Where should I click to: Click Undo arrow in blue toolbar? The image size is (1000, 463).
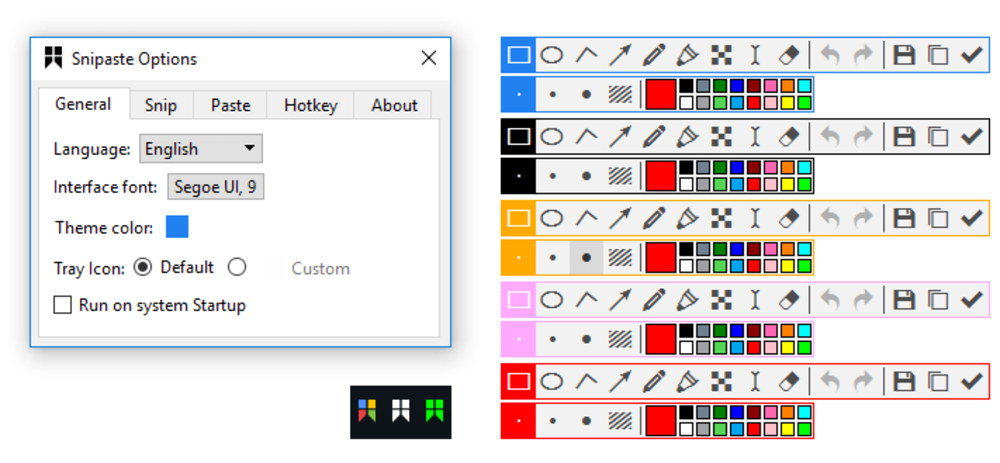(830, 55)
